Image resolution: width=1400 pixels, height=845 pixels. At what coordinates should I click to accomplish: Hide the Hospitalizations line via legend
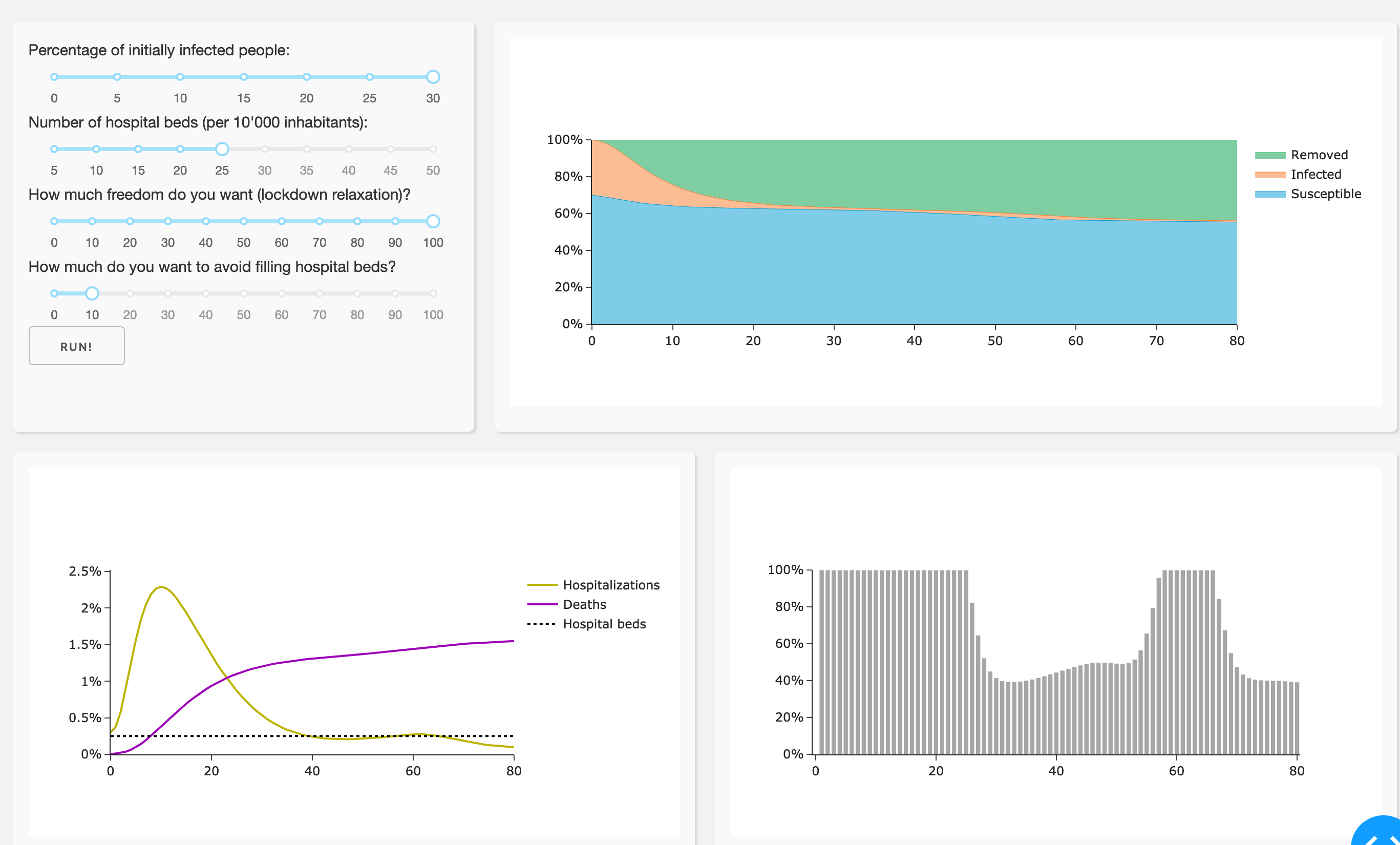tap(611, 585)
